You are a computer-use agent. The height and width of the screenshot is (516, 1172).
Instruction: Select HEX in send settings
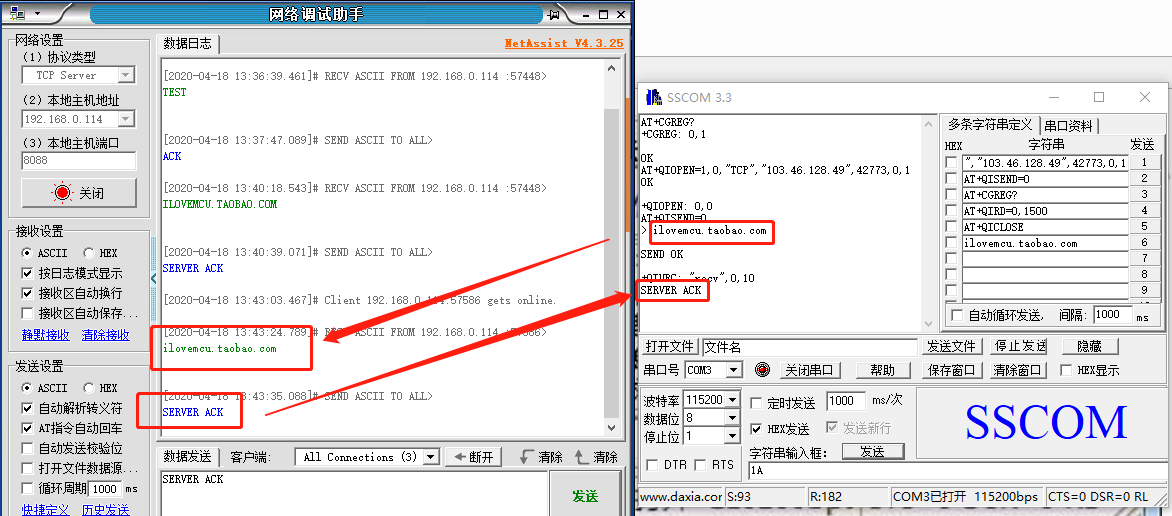[101, 388]
